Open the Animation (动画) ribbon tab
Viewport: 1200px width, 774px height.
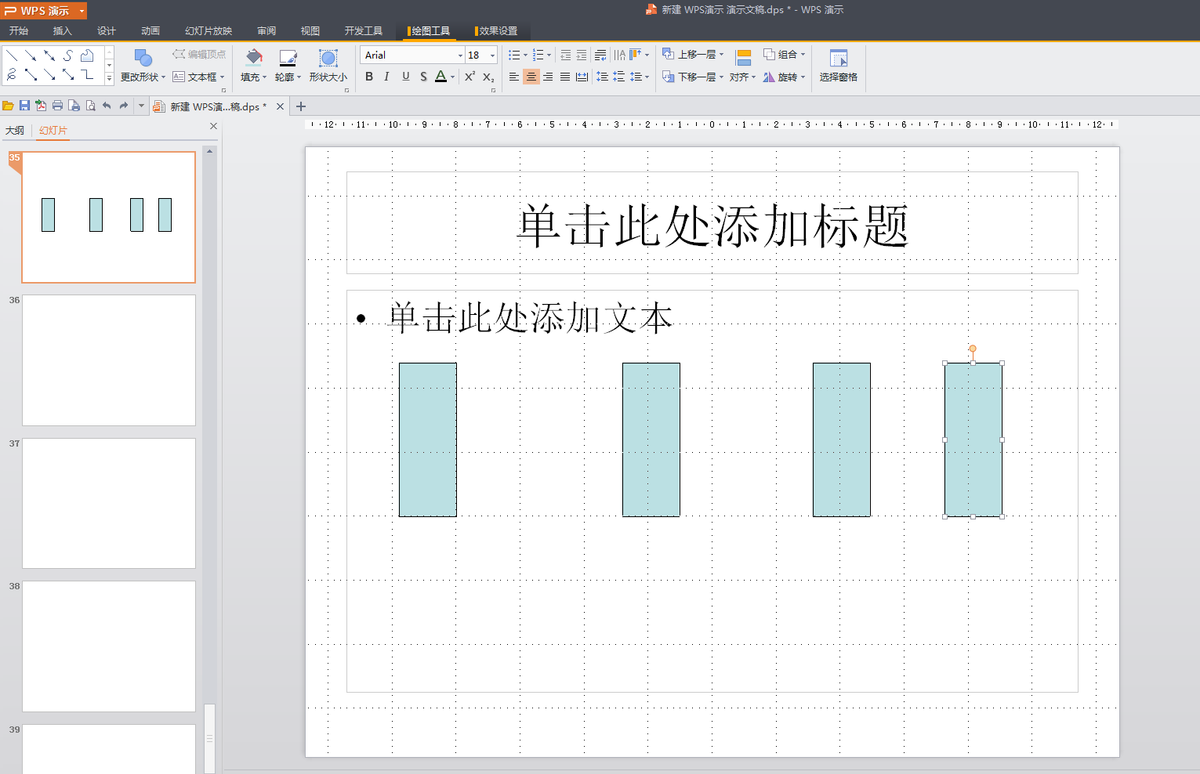point(150,31)
